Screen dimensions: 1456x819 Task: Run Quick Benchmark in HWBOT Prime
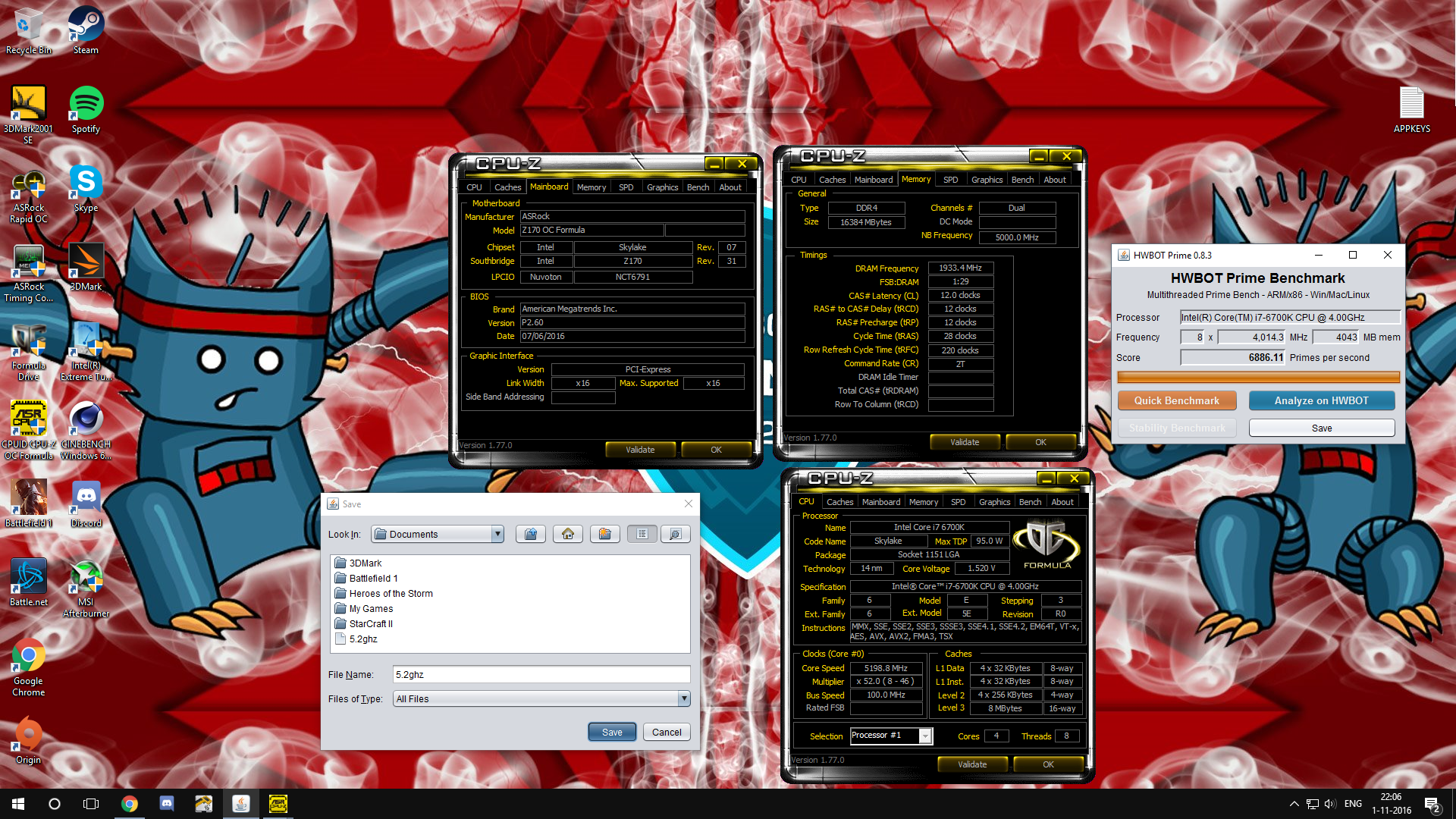[1177, 400]
